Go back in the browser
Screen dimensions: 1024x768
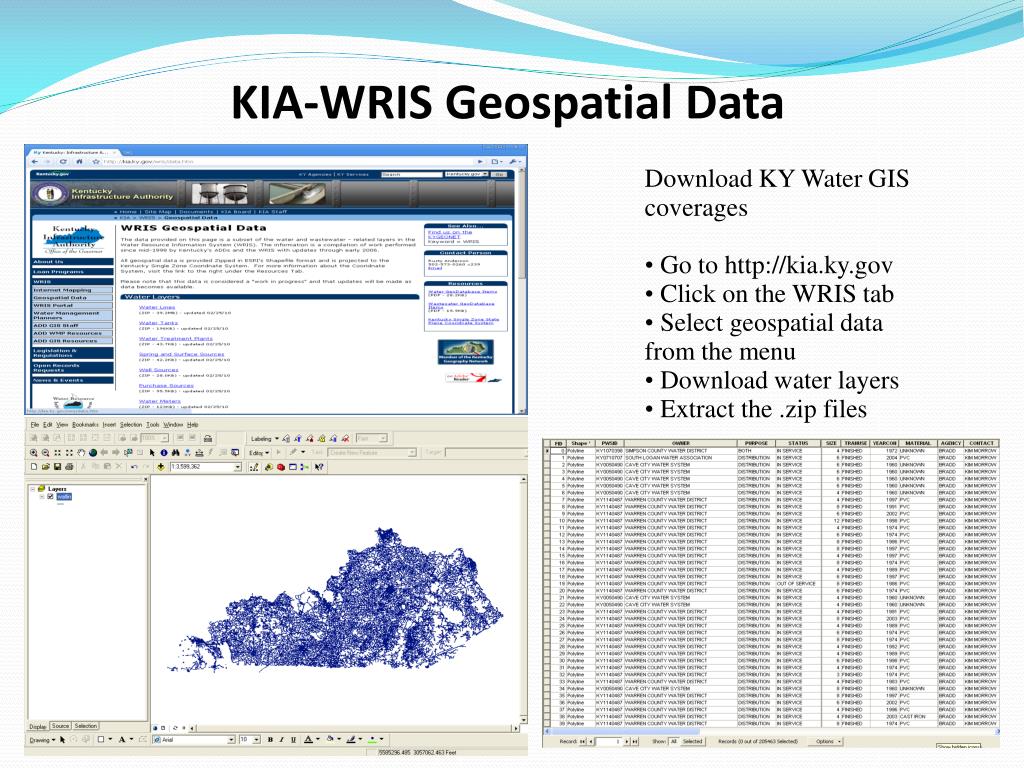tap(35, 161)
